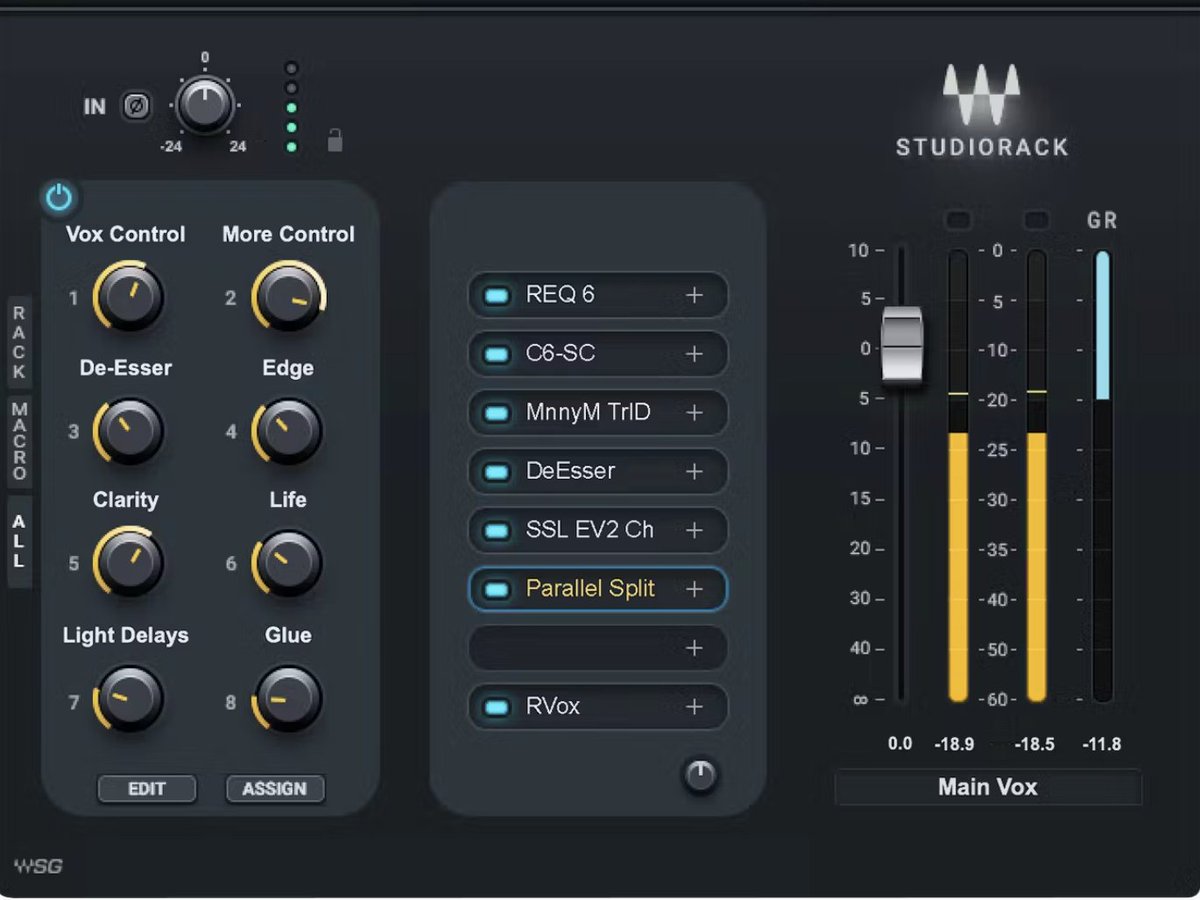Image resolution: width=1200 pixels, height=900 pixels.
Task: Select the RVox plugin slot
Action: (598, 707)
